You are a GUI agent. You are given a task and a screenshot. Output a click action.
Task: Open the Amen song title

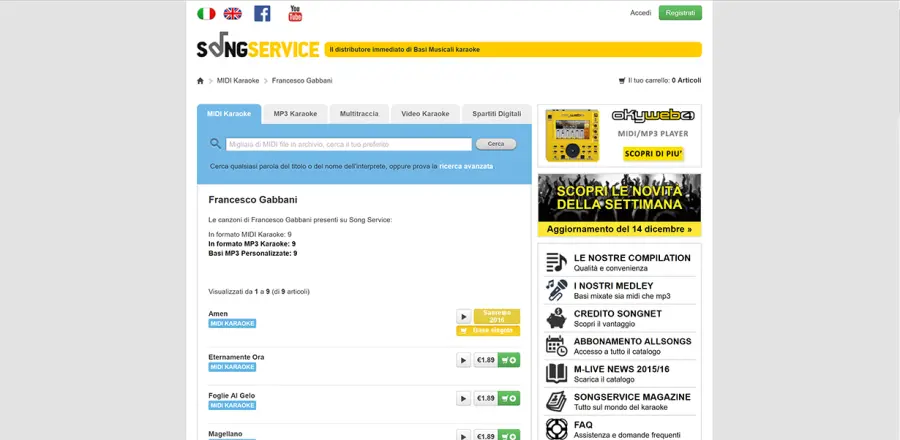tap(218, 314)
